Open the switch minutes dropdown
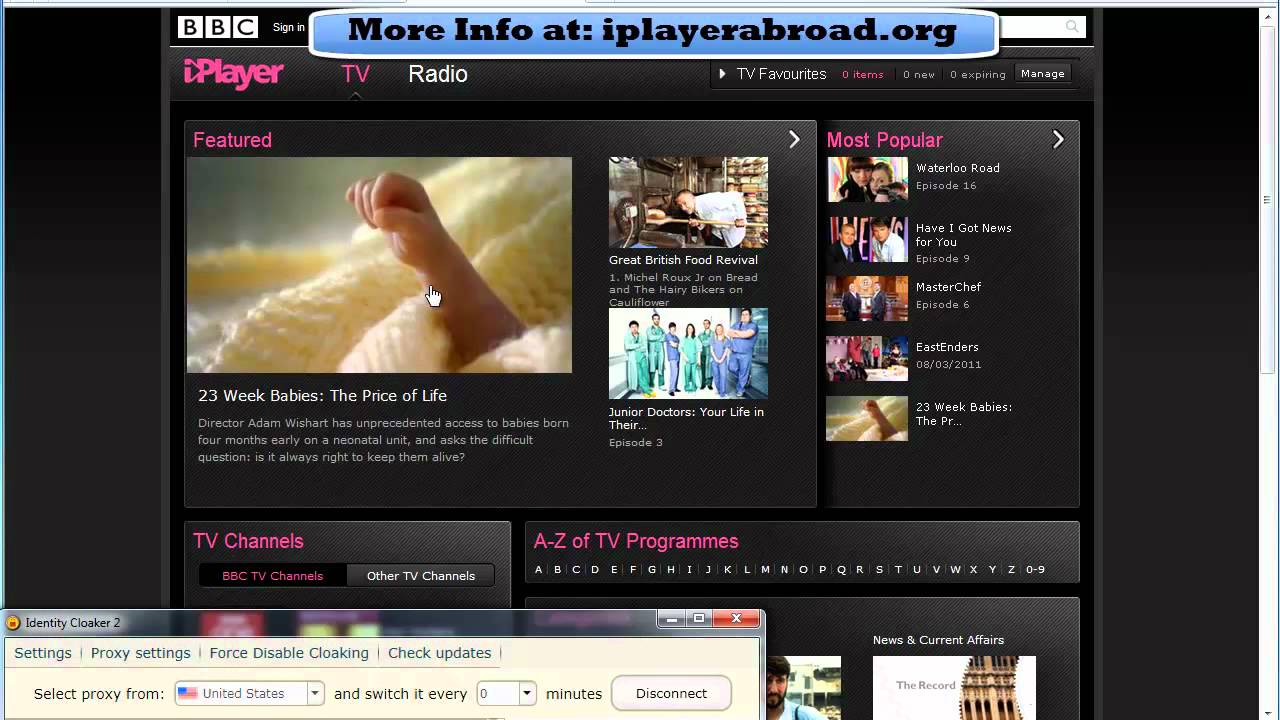Viewport: 1280px width, 720px height. pyautogui.click(x=527, y=693)
